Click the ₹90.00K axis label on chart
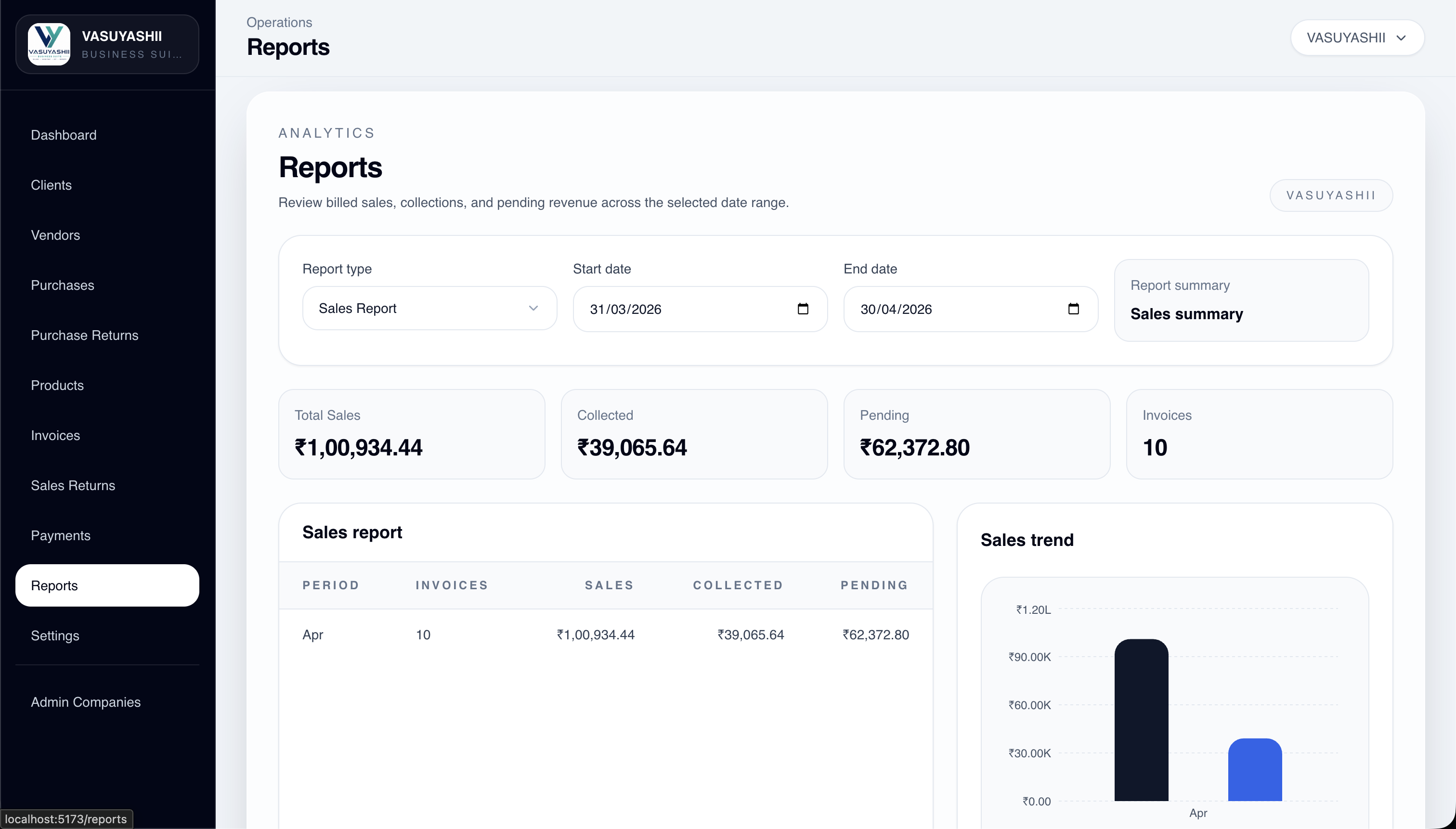The image size is (1456, 829). 1029,657
